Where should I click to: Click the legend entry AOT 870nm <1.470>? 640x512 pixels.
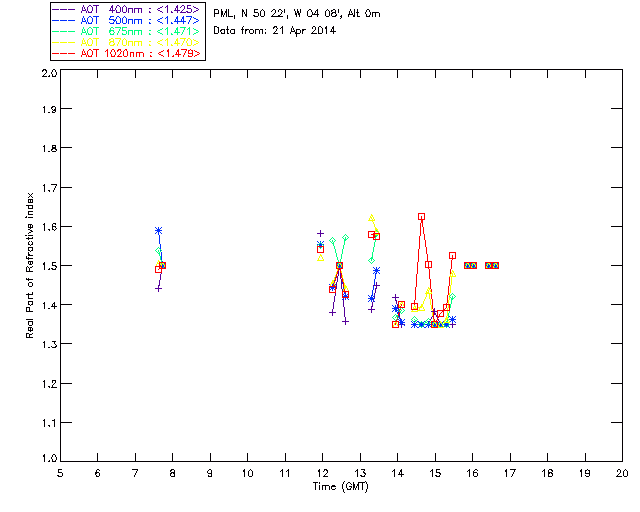(x=126, y=42)
